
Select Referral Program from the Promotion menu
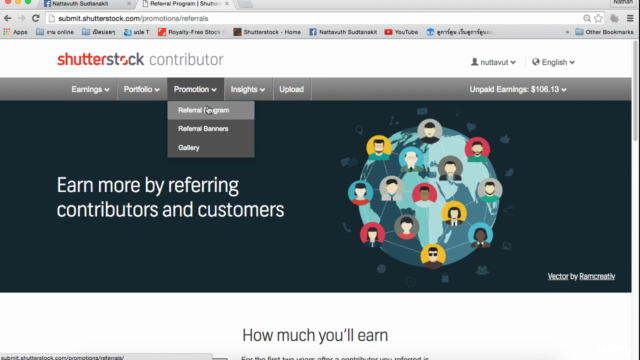[211, 110]
